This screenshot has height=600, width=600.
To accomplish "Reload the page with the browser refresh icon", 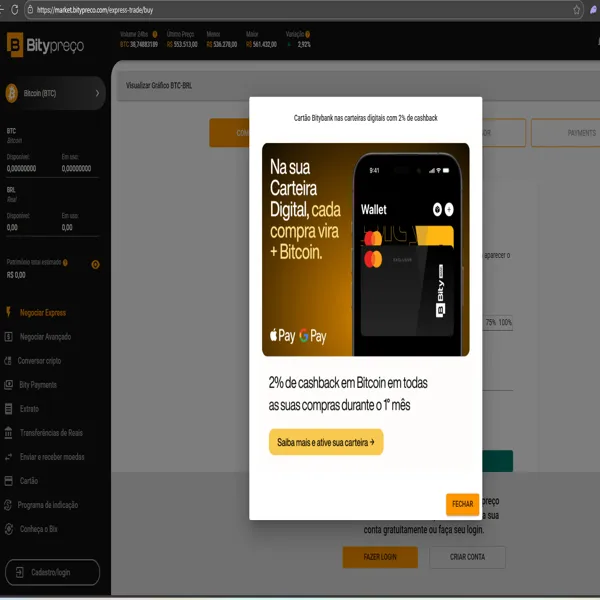I will (15, 10).
